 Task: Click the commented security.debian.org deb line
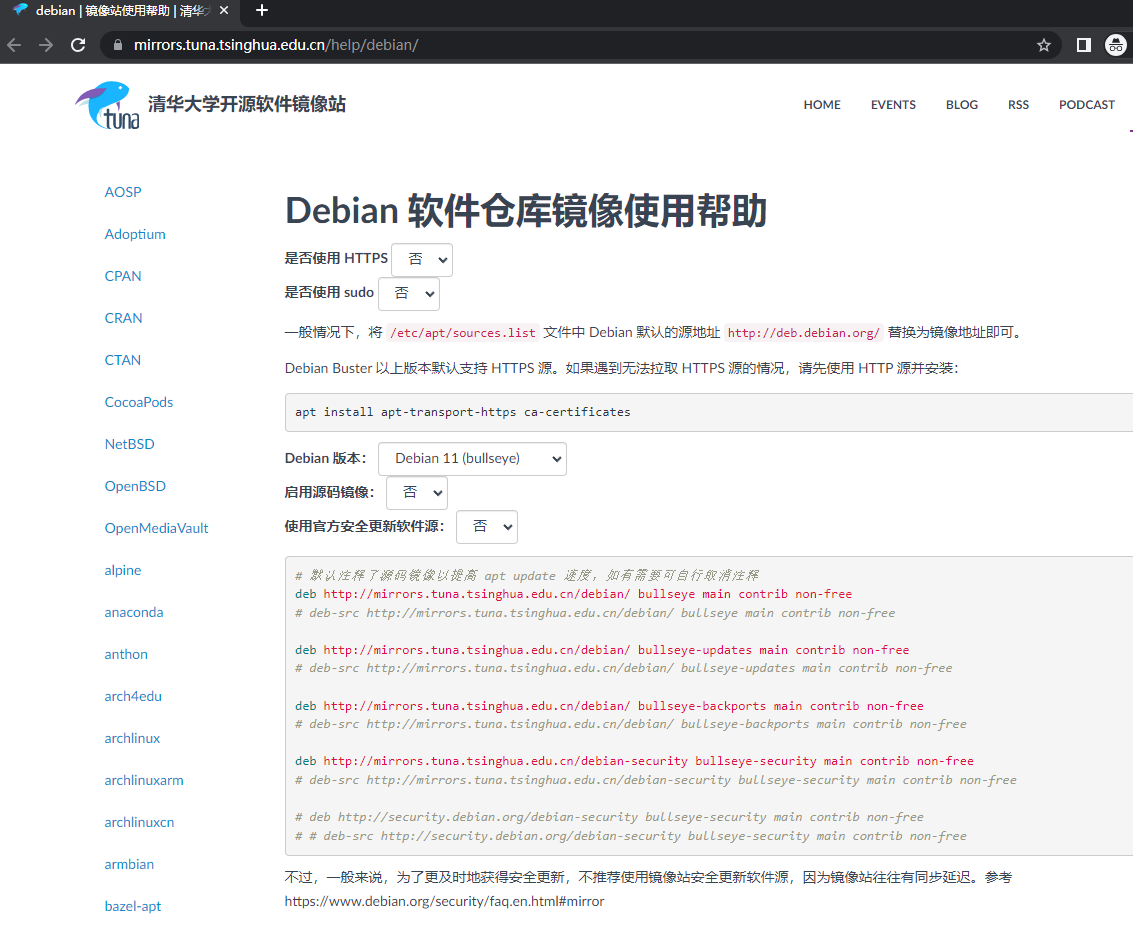click(x=609, y=817)
